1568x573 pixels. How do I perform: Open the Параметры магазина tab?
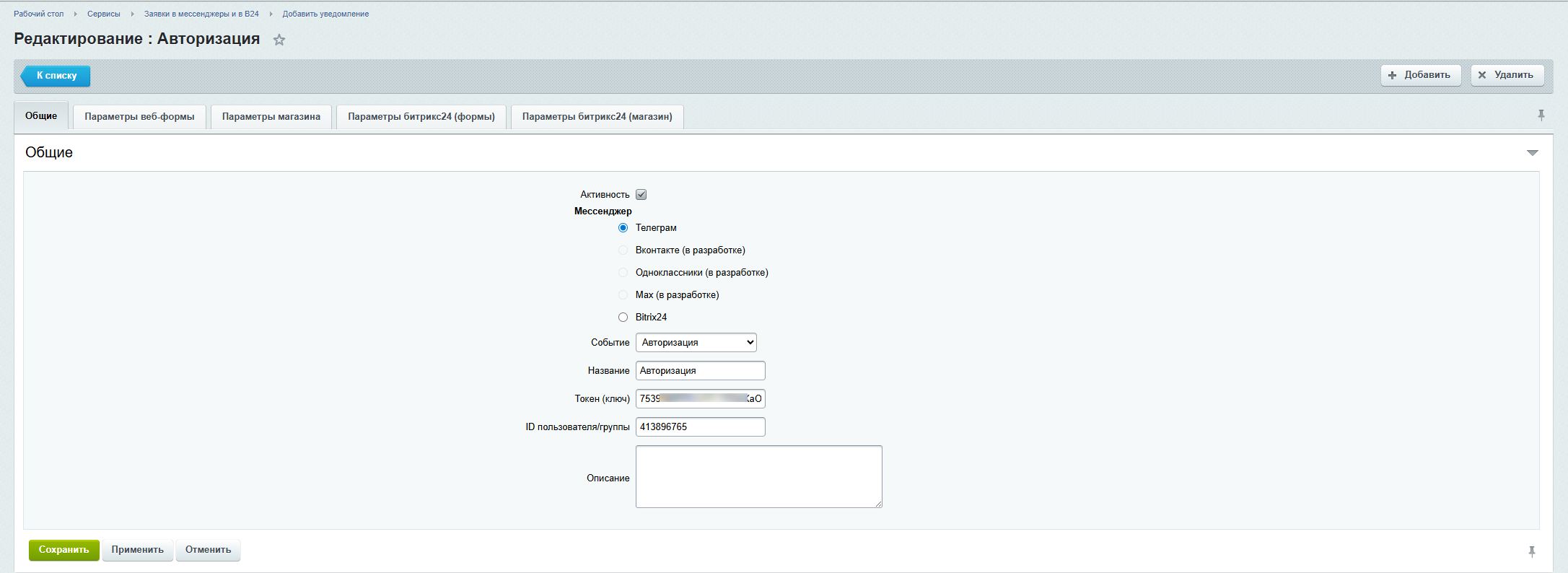271,117
